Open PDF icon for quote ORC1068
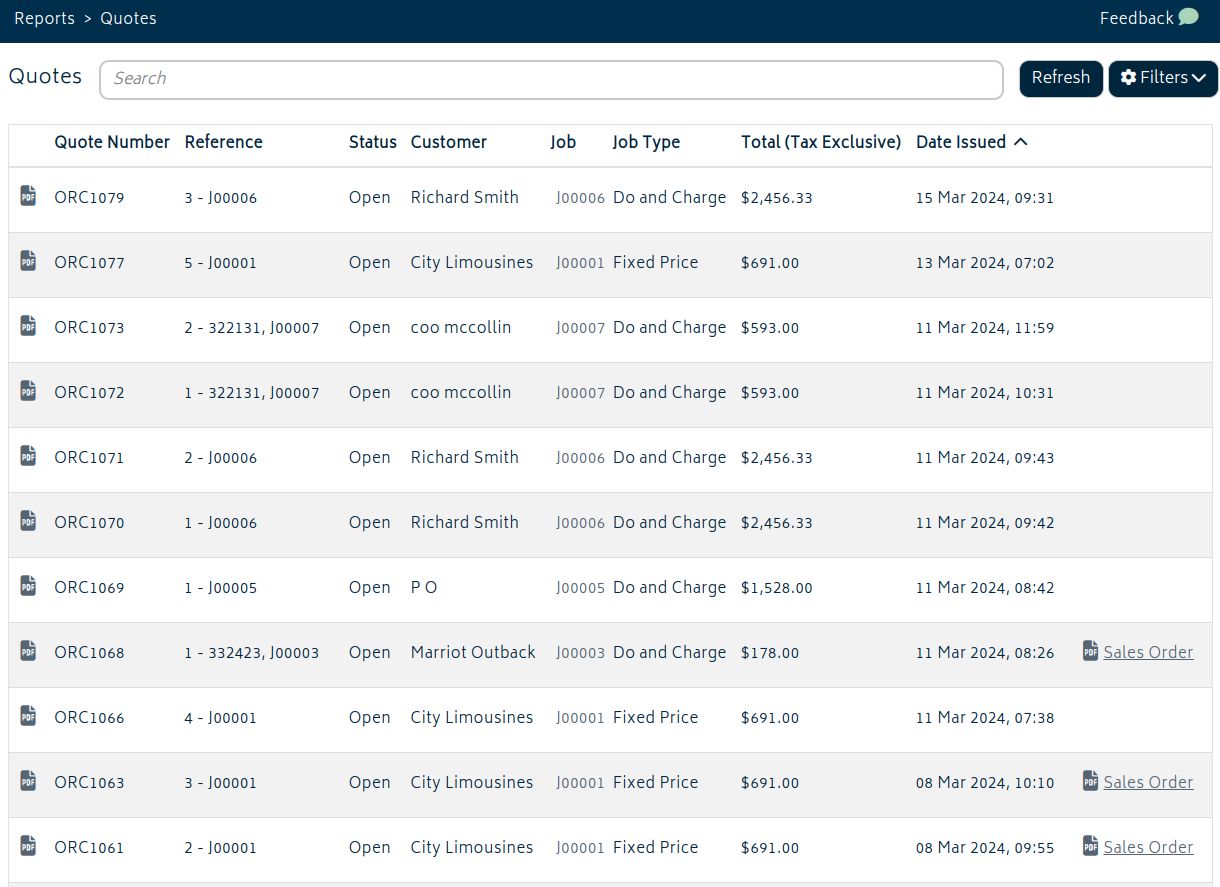Screen dimensions: 1220x887 (28, 651)
